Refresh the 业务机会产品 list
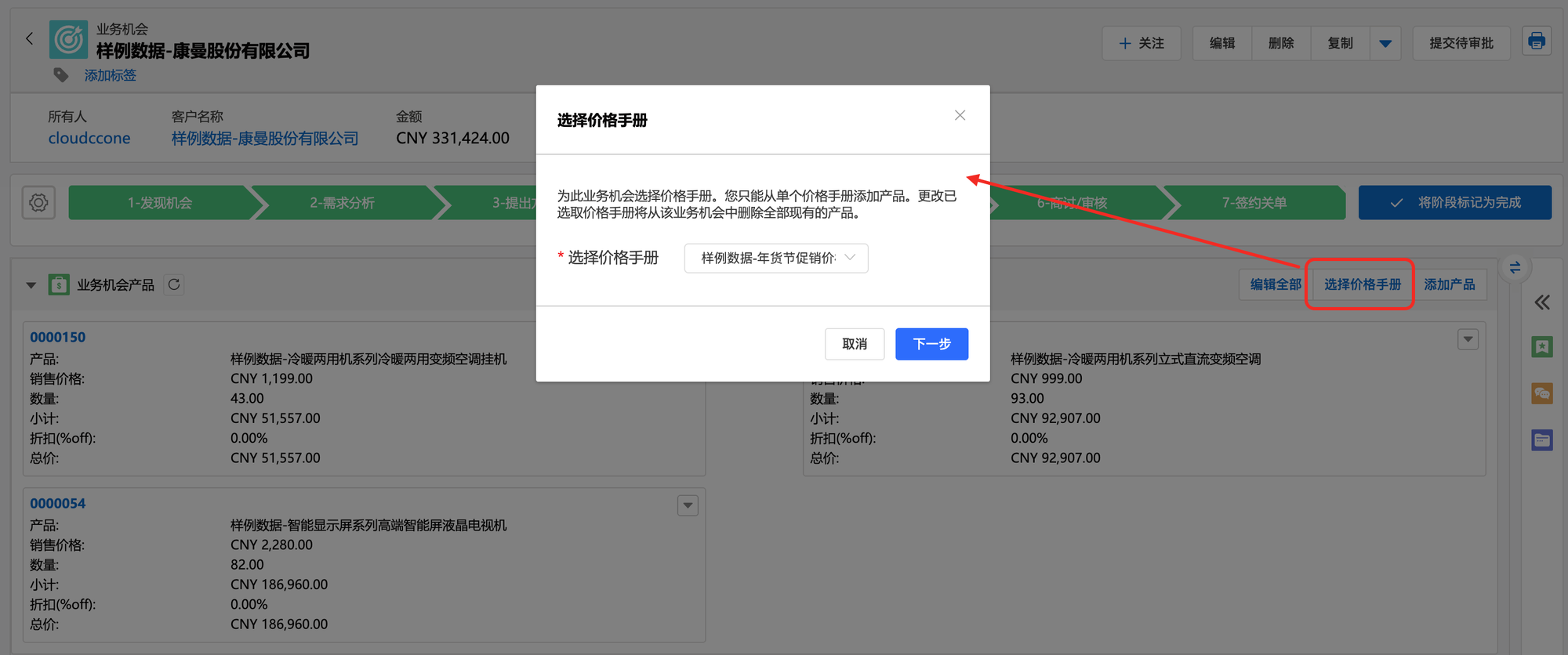 [x=174, y=284]
